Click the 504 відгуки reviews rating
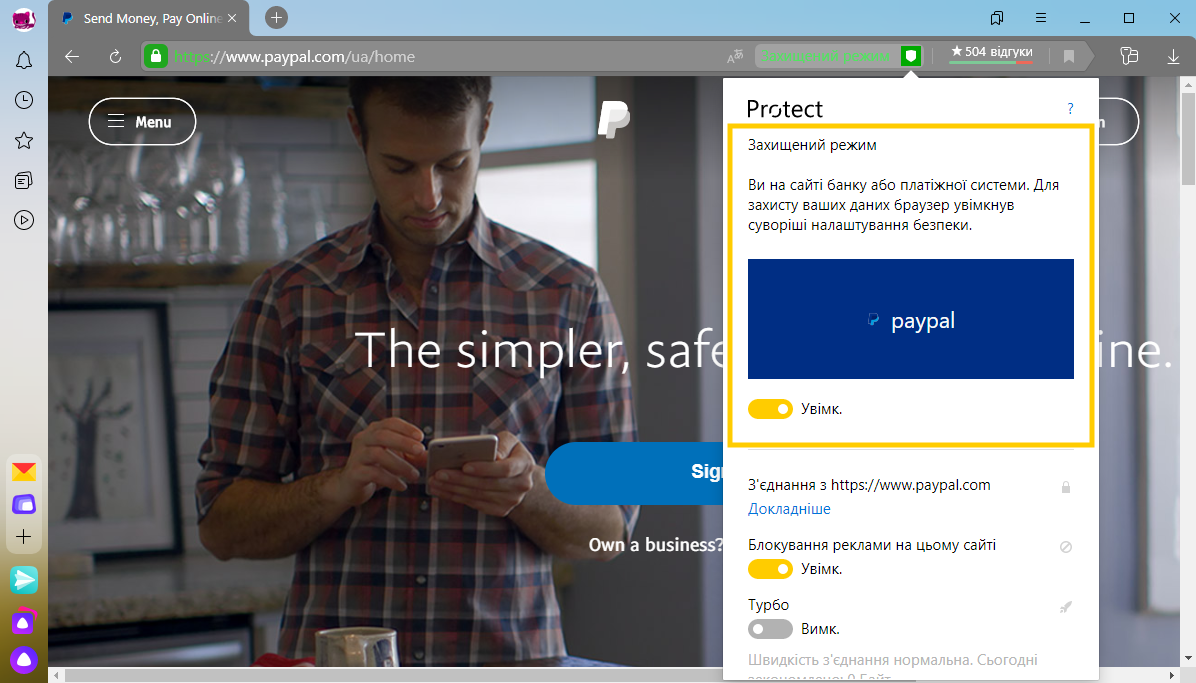This screenshot has width=1196, height=683. click(x=992, y=53)
